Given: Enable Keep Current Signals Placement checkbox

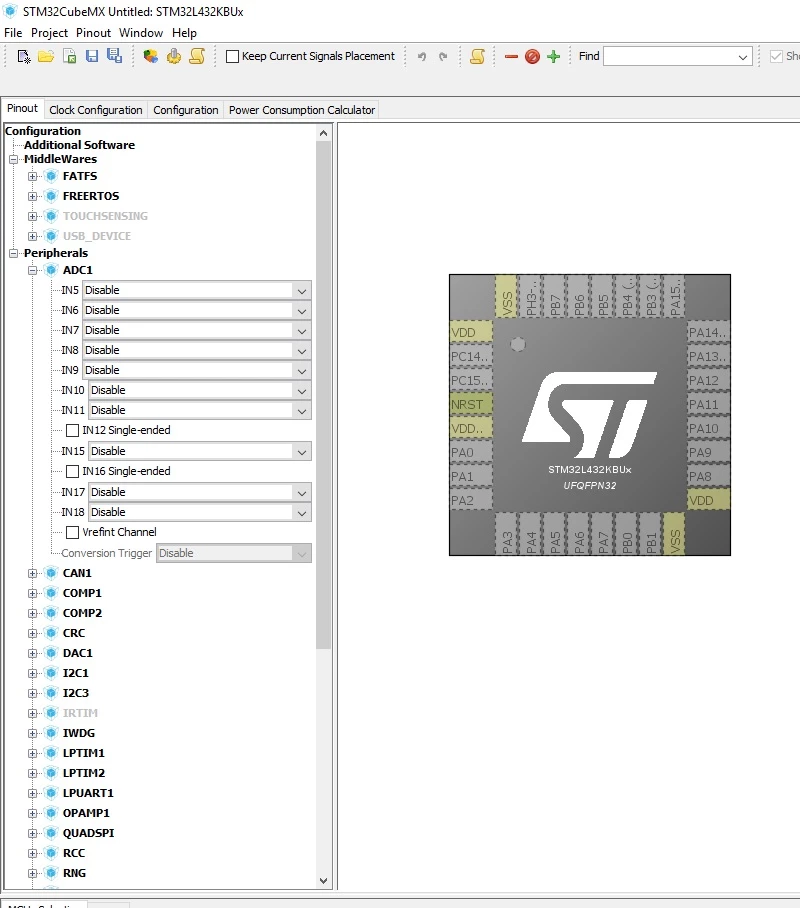Looking at the screenshot, I should pos(232,56).
